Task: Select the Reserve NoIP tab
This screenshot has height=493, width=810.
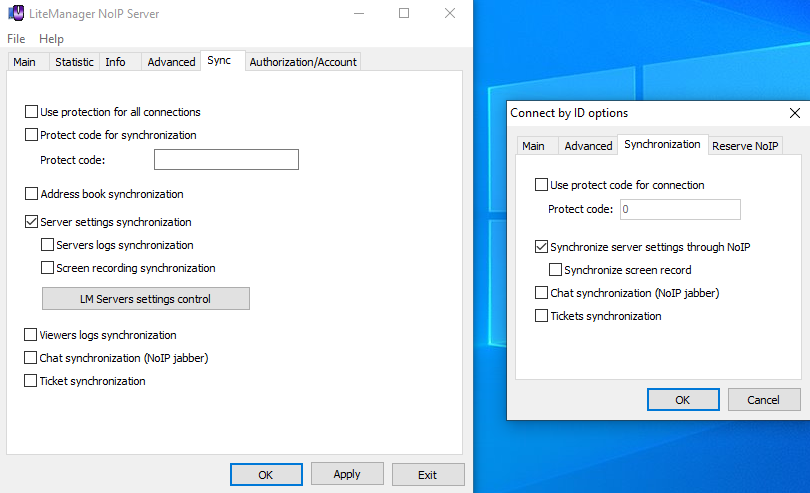Action: (745, 146)
